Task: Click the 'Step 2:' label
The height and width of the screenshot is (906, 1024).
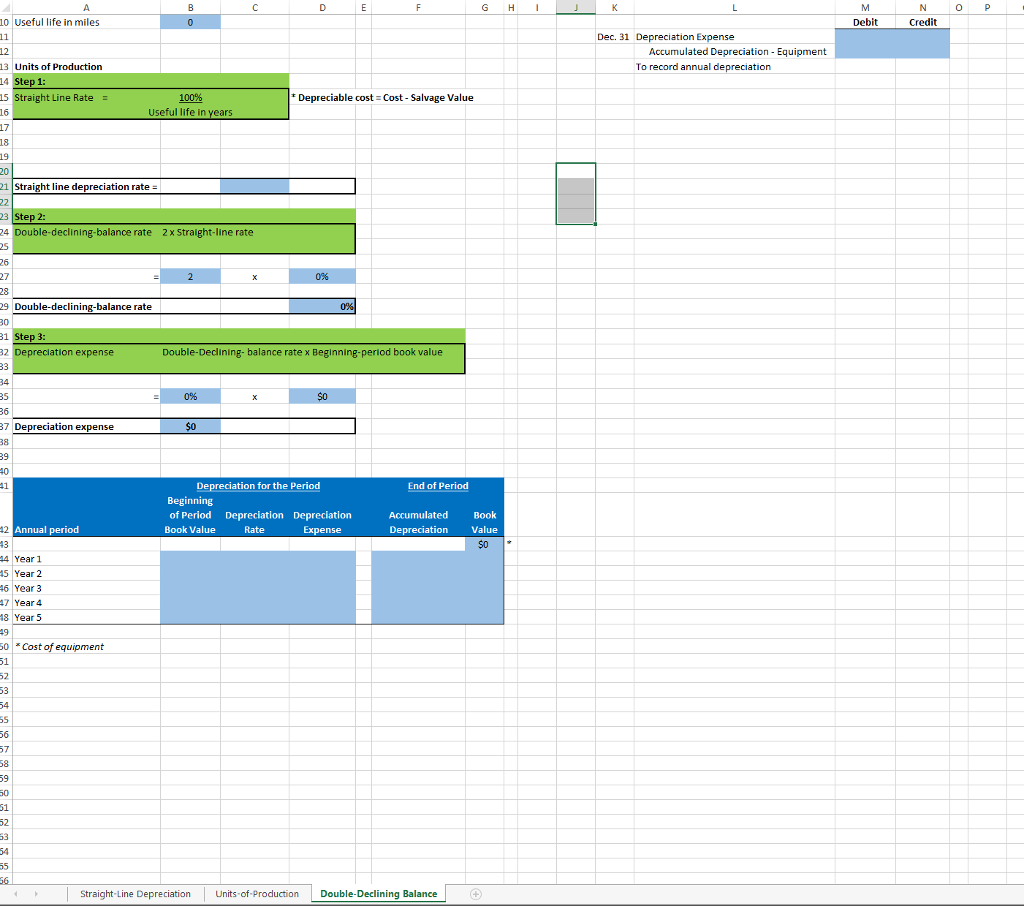Action: (x=30, y=216)
